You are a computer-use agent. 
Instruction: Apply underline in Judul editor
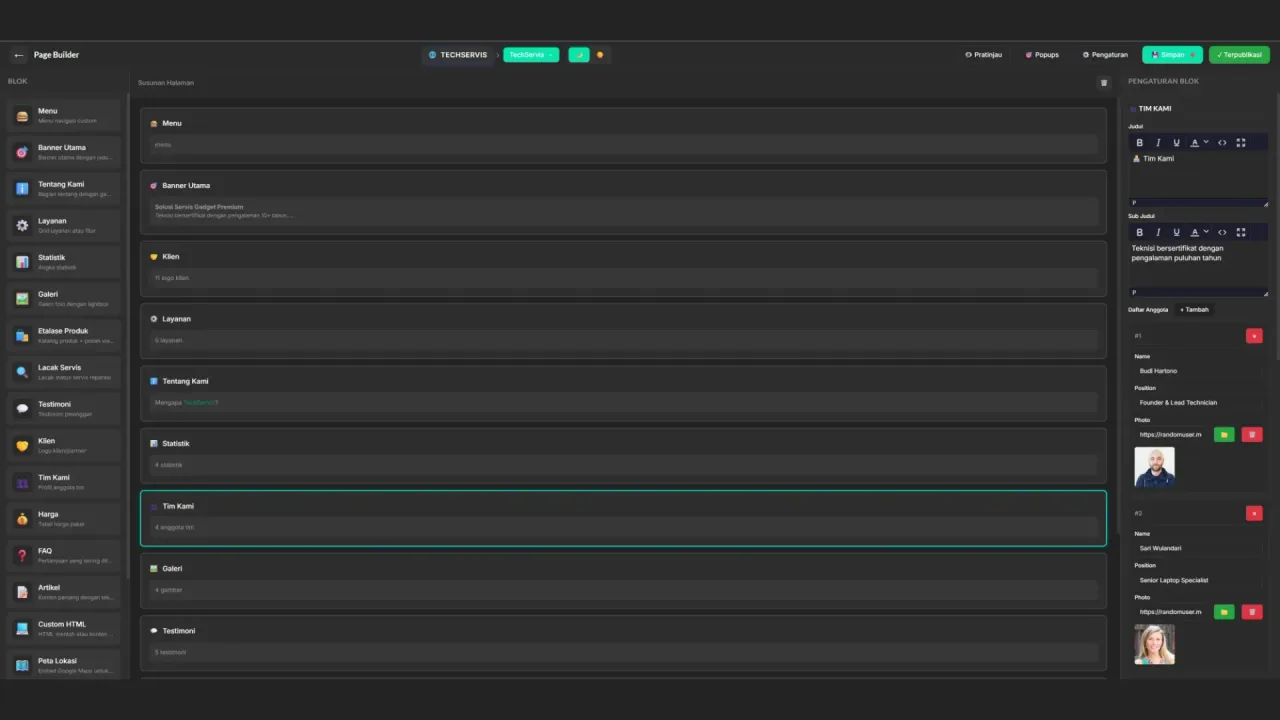coord(1176,143)
